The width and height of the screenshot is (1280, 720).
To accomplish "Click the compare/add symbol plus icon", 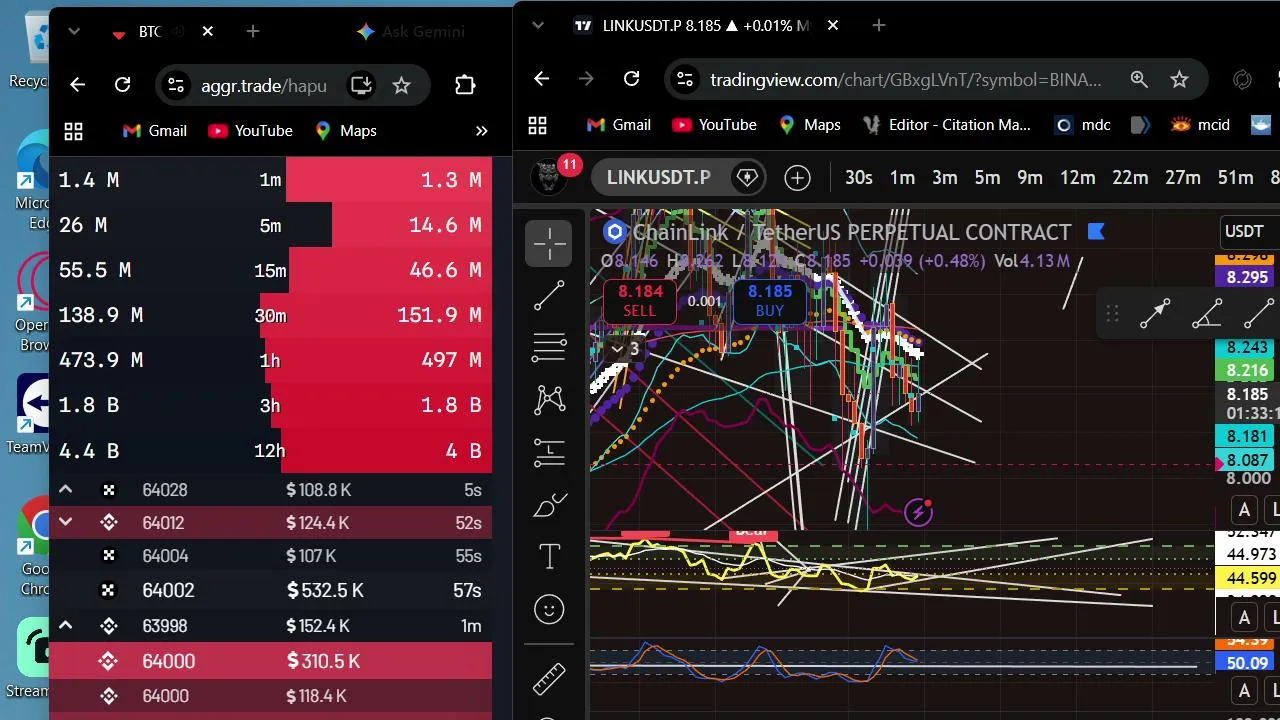I will 797,178.
